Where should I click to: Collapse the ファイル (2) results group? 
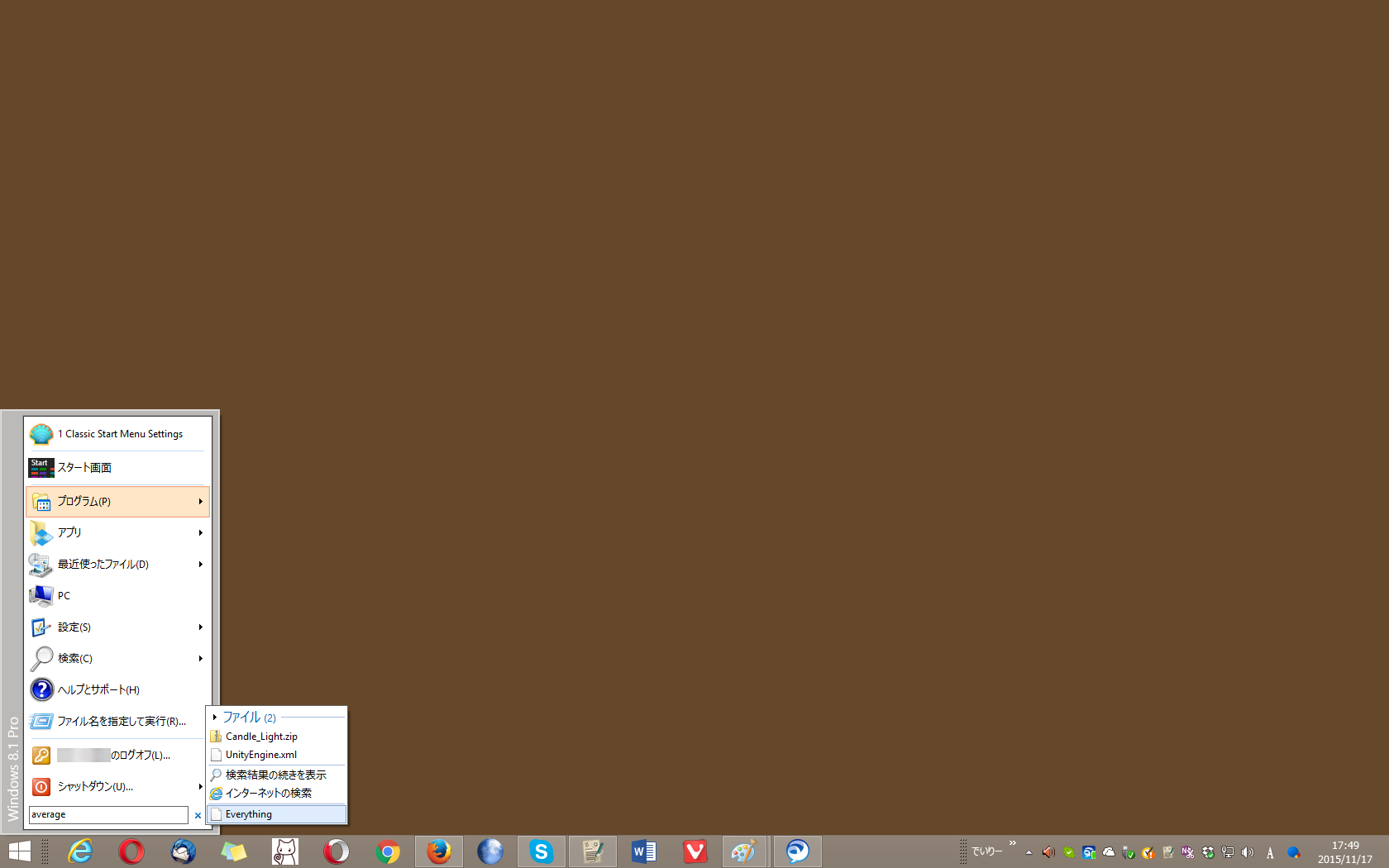pos(215,718)
